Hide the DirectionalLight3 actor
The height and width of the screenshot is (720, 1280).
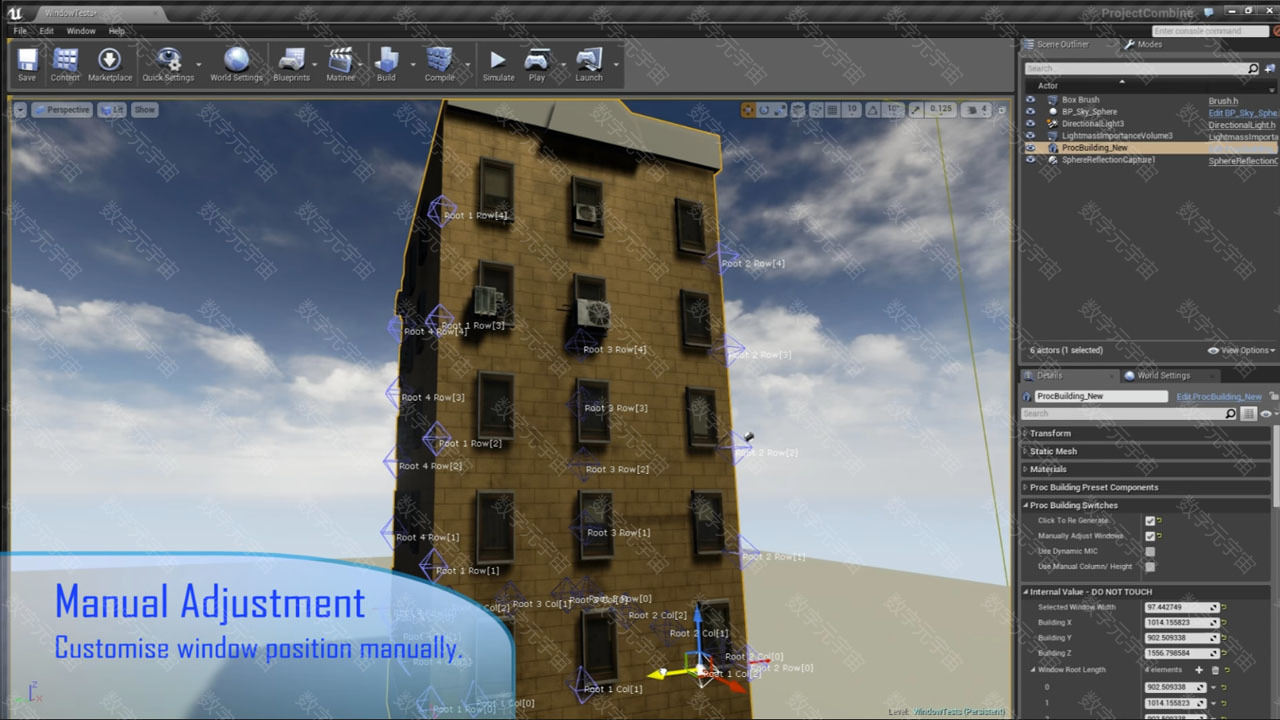[1031, 124]
